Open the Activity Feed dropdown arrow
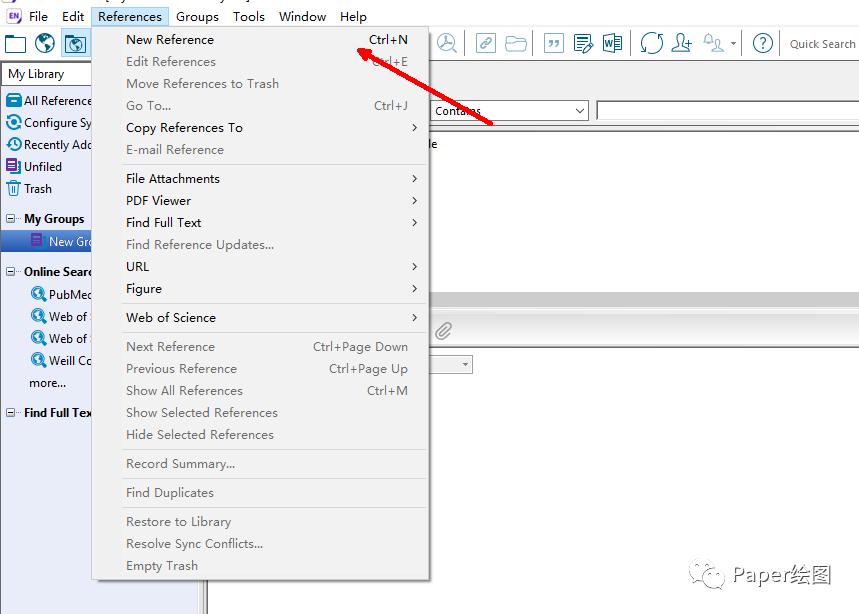This screenshot has width=859, height=614. (x=733, y=43)
